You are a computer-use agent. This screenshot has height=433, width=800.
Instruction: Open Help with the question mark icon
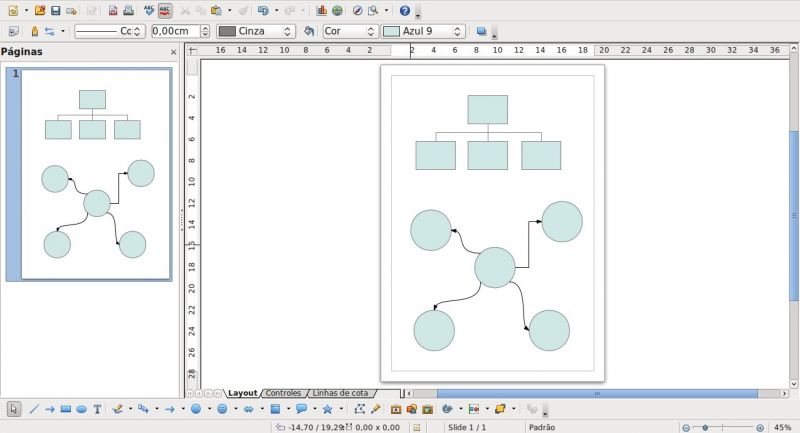405,10
